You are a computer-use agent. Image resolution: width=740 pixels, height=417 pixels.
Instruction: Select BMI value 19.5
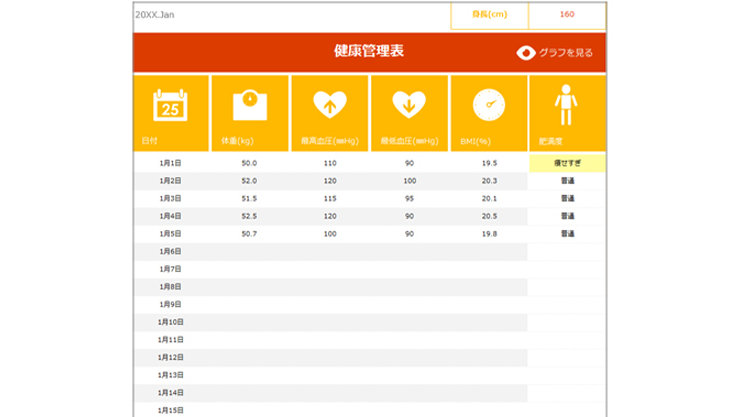tap(489, 163)
